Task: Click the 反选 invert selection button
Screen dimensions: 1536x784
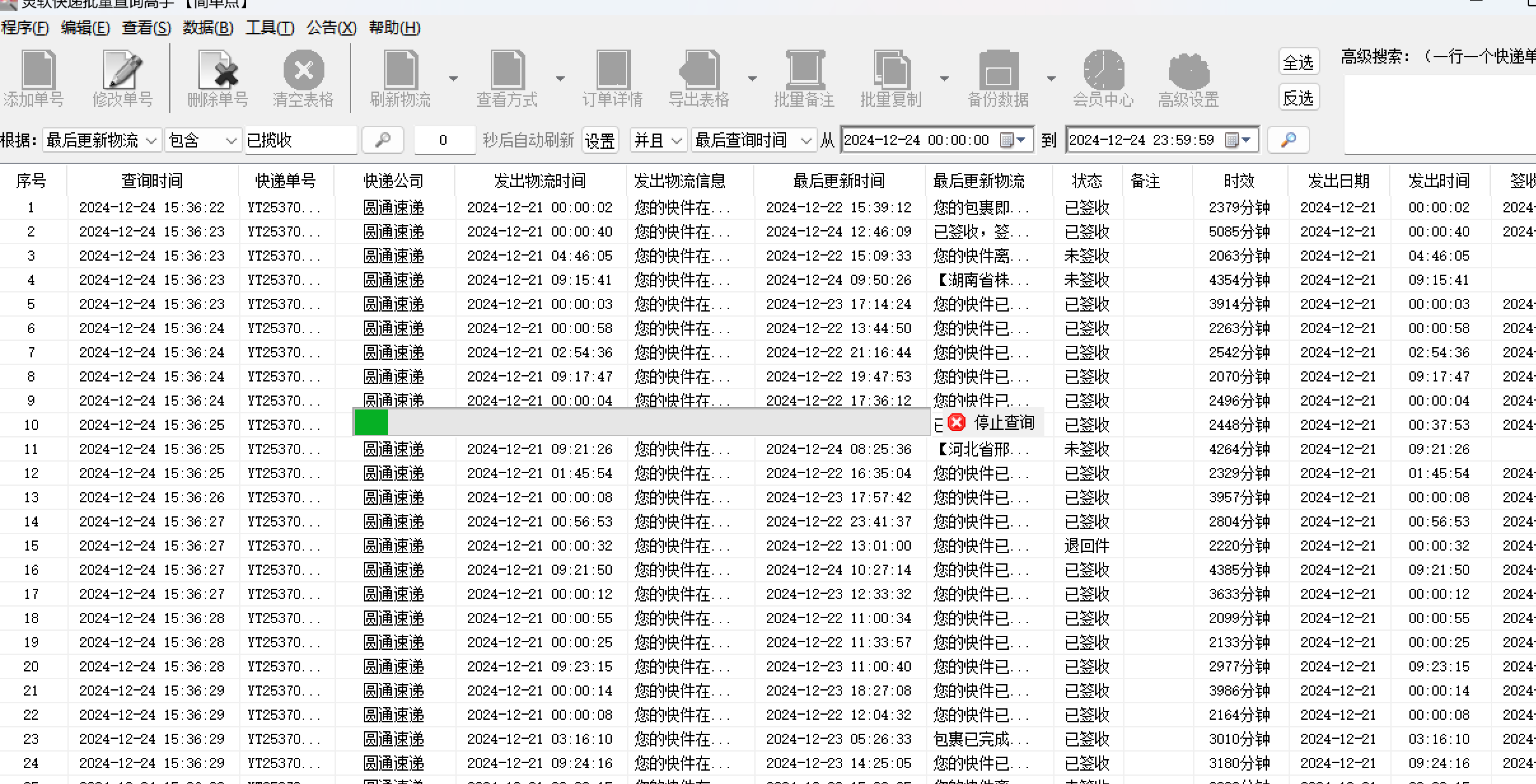Action: coord(1298,98)
